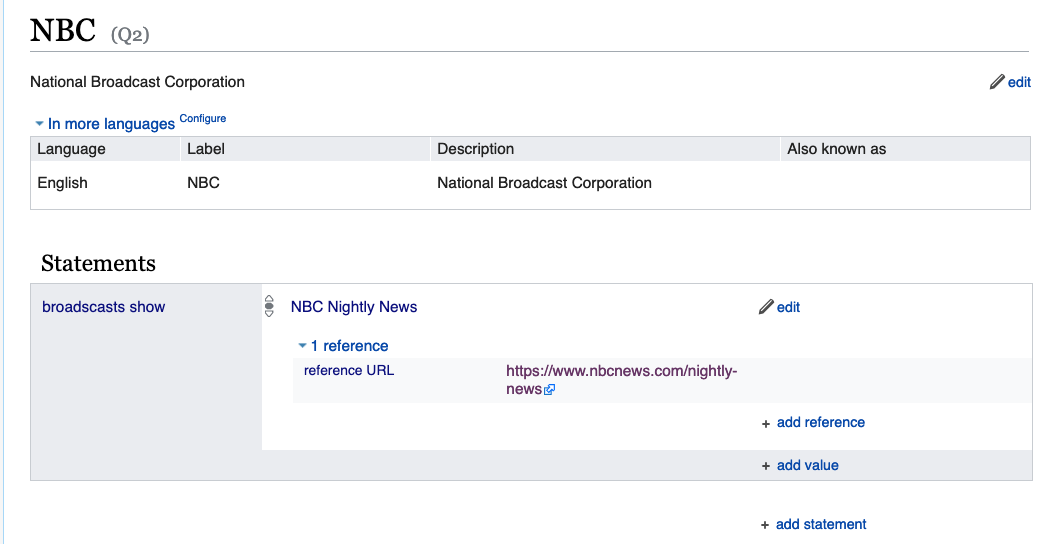
Task: Click the top-right edit link for the description
Action: point(1019,82)
